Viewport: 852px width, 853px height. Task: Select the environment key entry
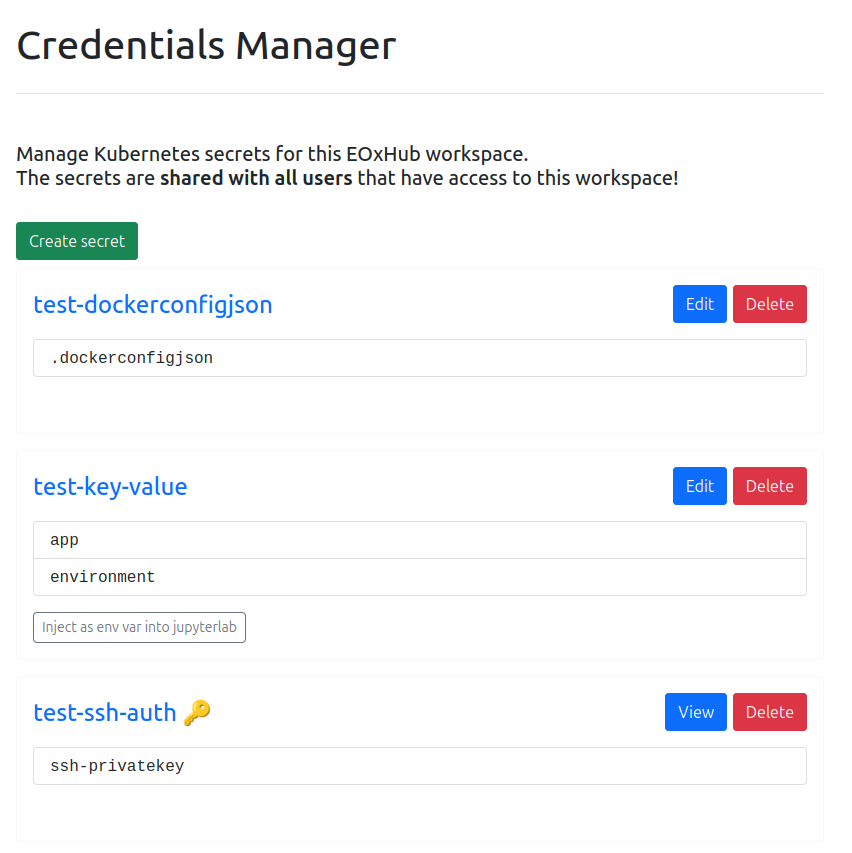click(x=420, y=576)
